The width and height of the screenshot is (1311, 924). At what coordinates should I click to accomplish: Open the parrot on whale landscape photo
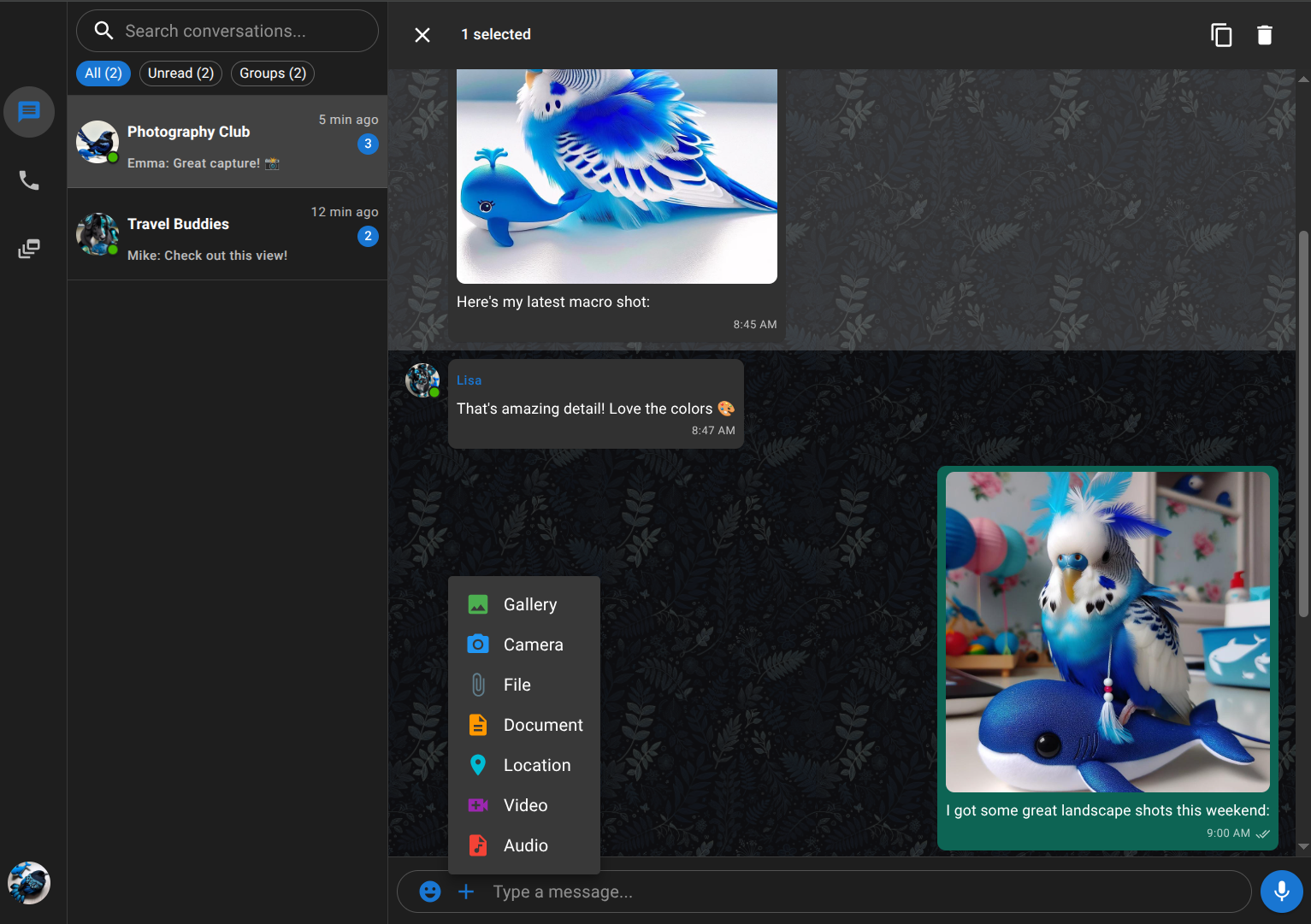[x=1107, y=632]
